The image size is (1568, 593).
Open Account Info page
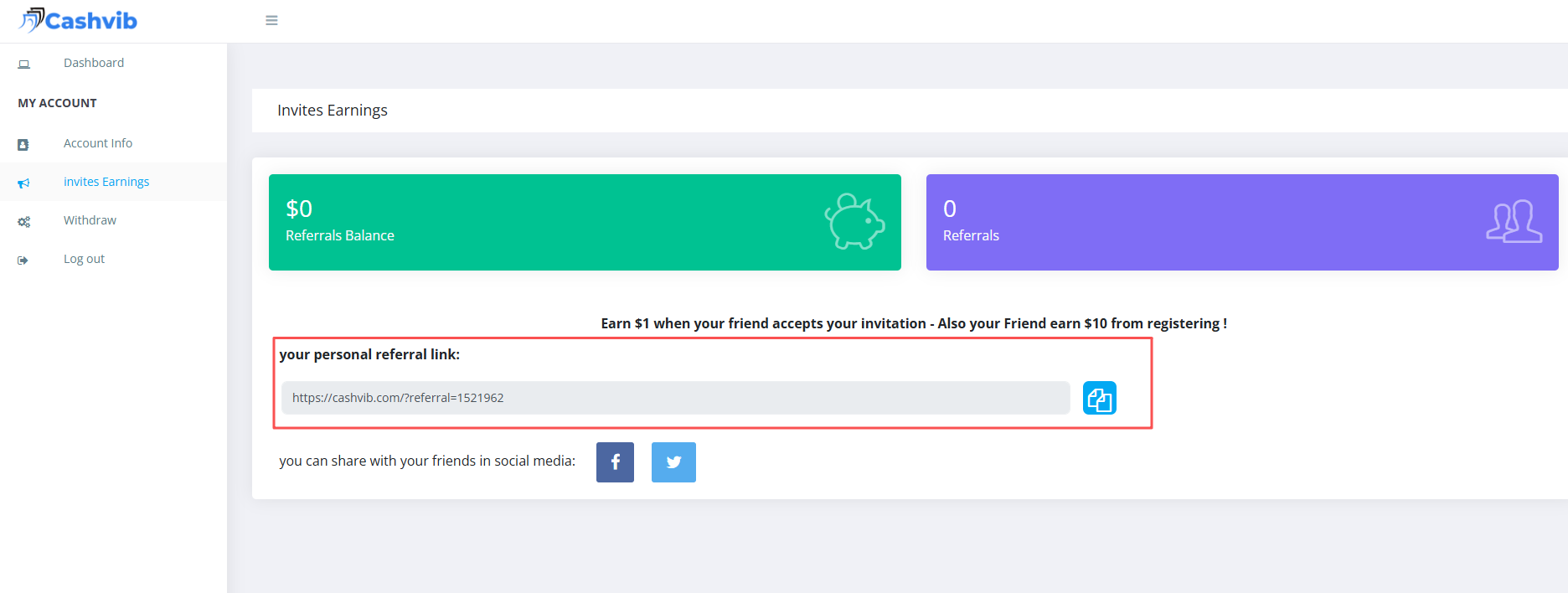(98, 143)
